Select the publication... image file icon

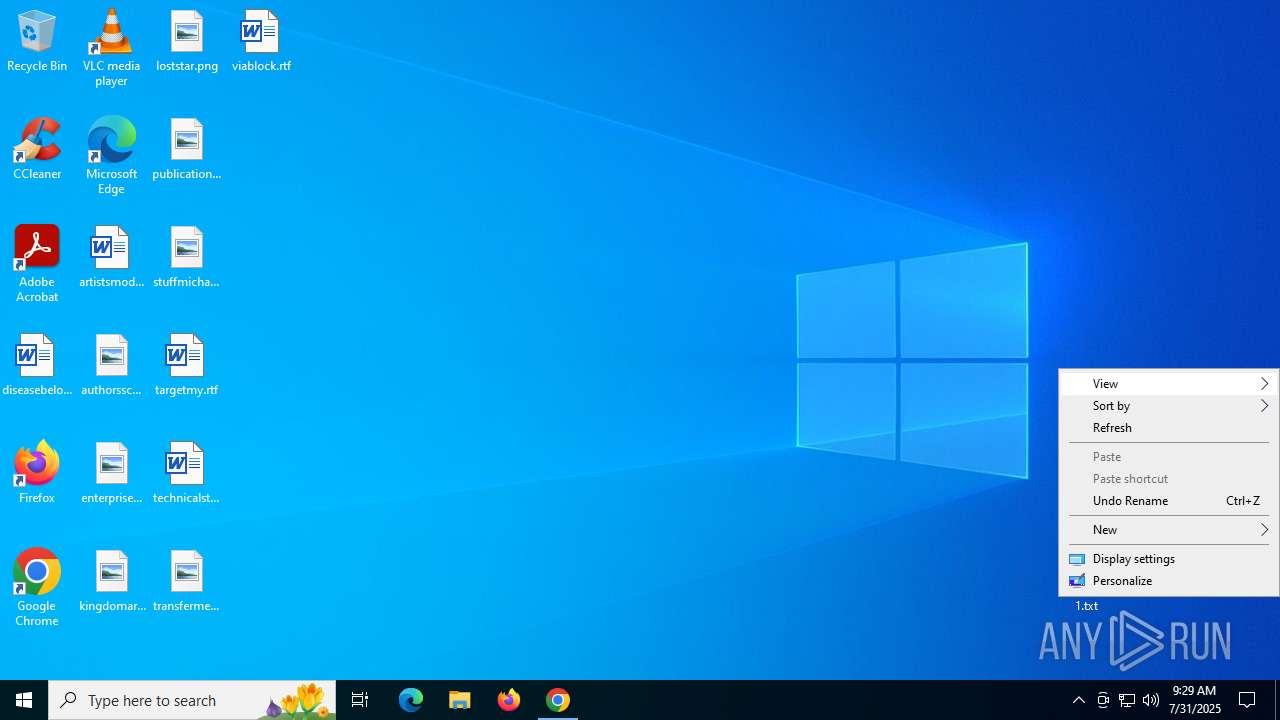click(187, 150)
